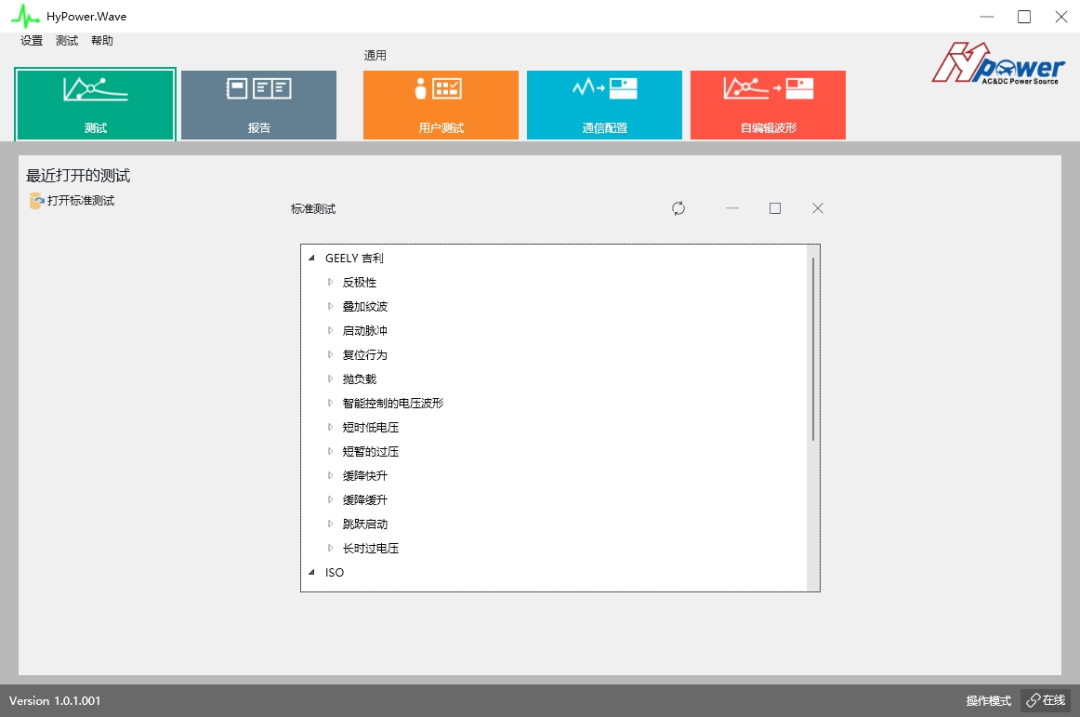Select the 启动脉冲 tree item
The width and height of the screenshot is (1080, 717).
(365, 330)
